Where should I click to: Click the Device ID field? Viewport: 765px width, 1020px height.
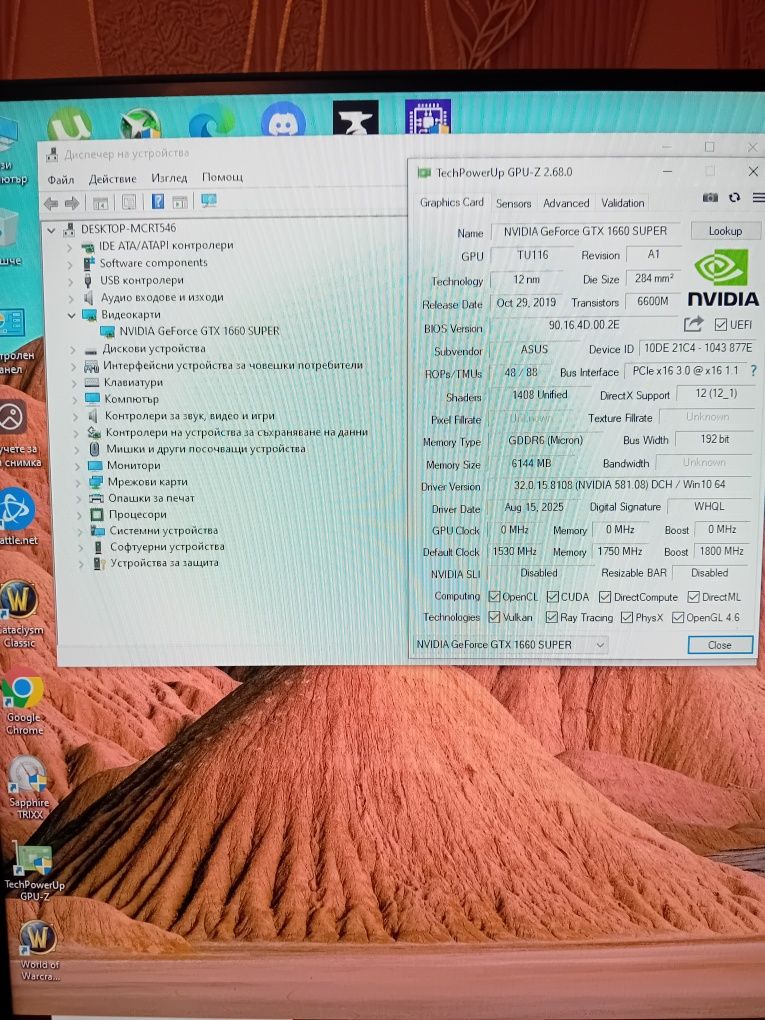pyautogui.click(x=697, y=348)
